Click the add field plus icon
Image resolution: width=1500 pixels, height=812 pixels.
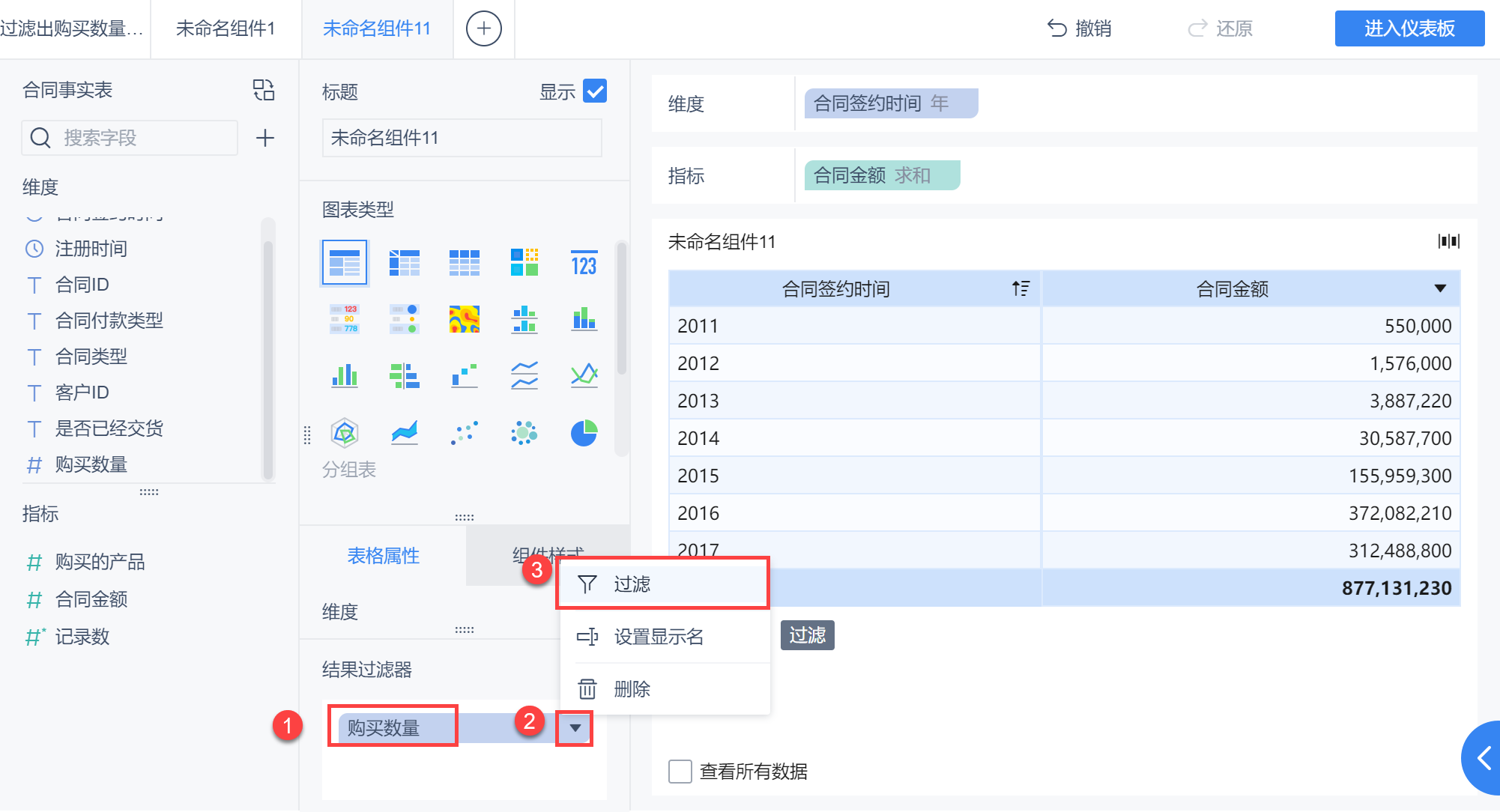(x=264, y=138)
